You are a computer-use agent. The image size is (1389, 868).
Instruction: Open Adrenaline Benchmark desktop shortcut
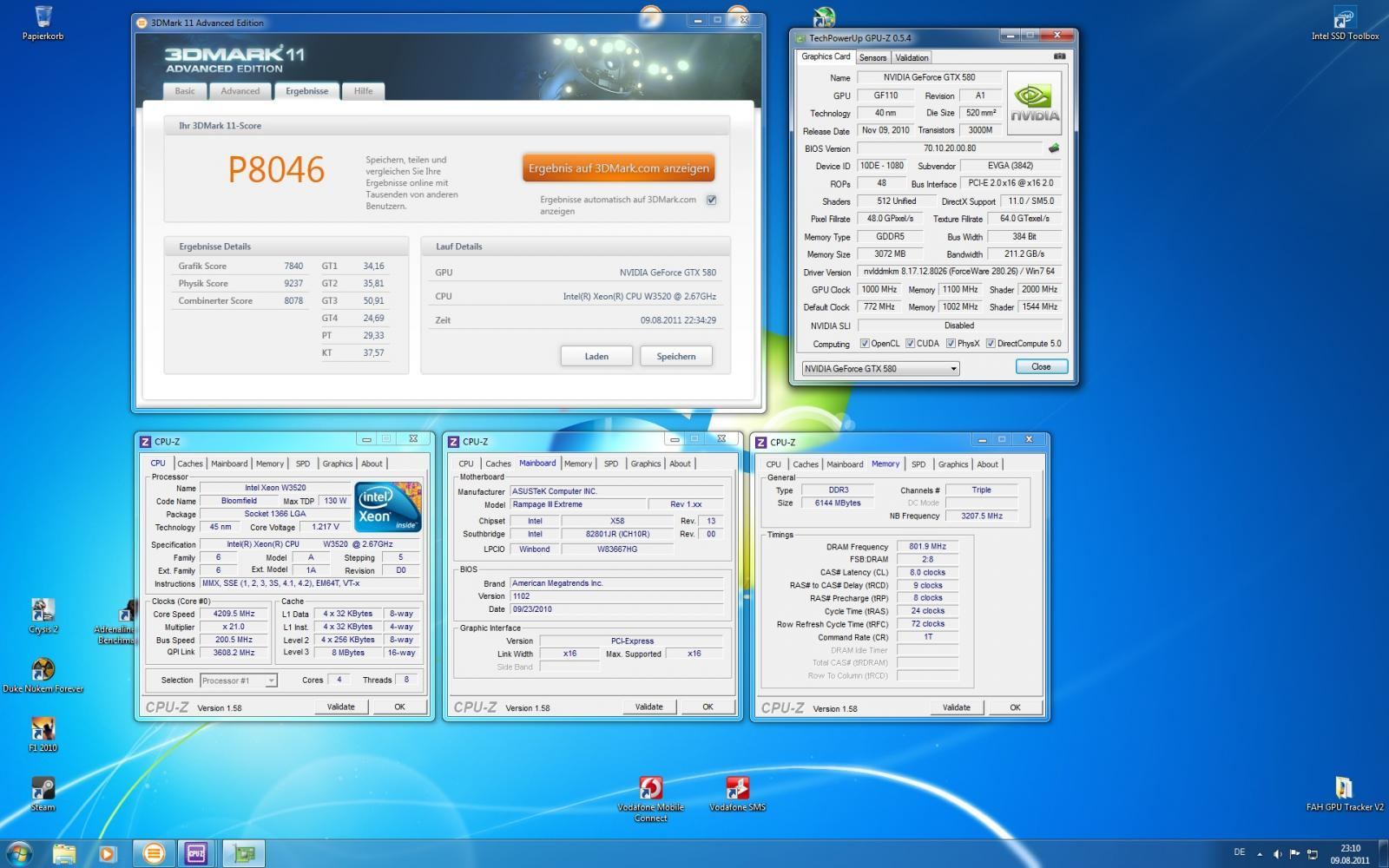point(116,622)
